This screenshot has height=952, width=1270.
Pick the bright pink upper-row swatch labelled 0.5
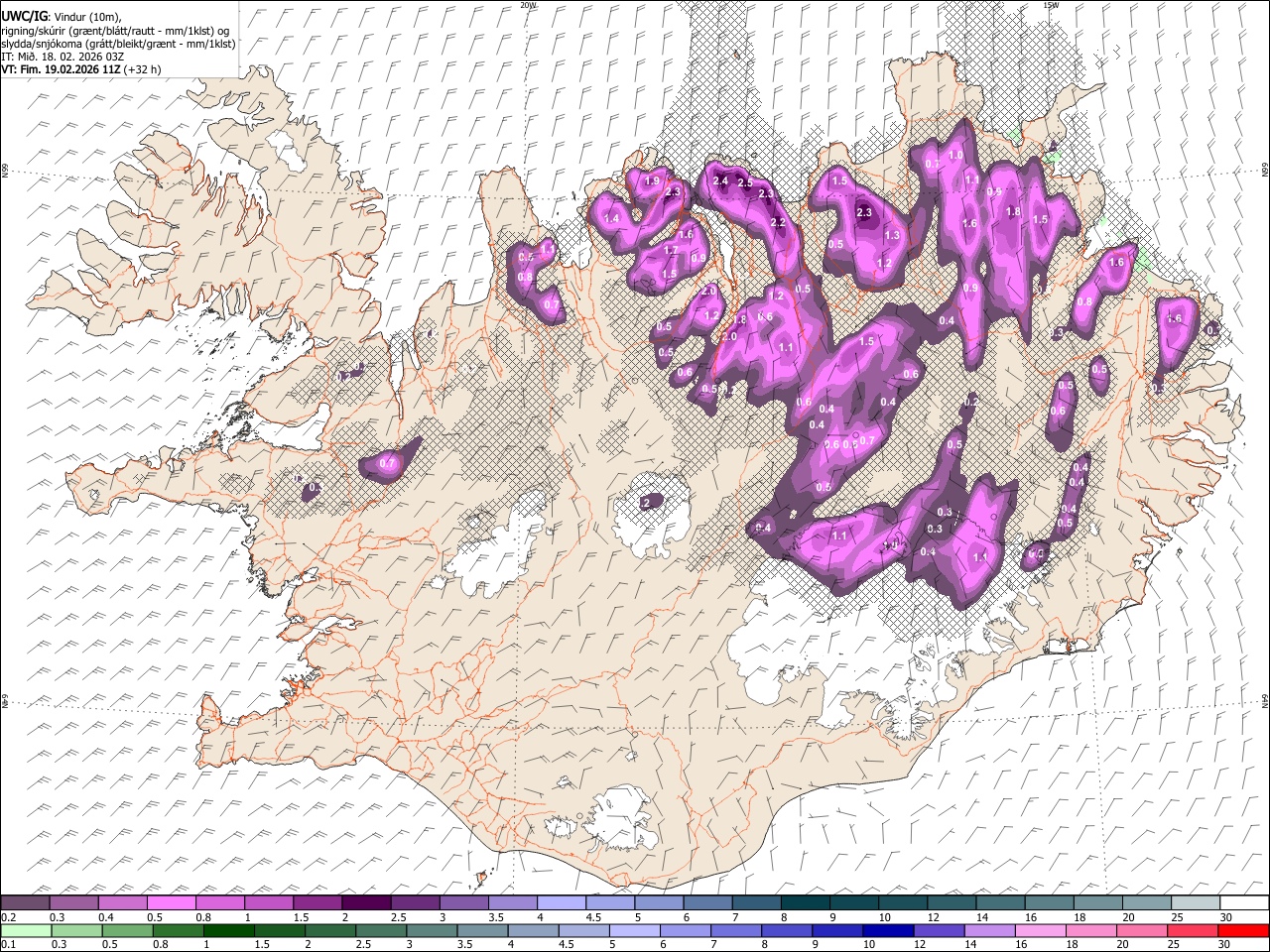point(171,903)
